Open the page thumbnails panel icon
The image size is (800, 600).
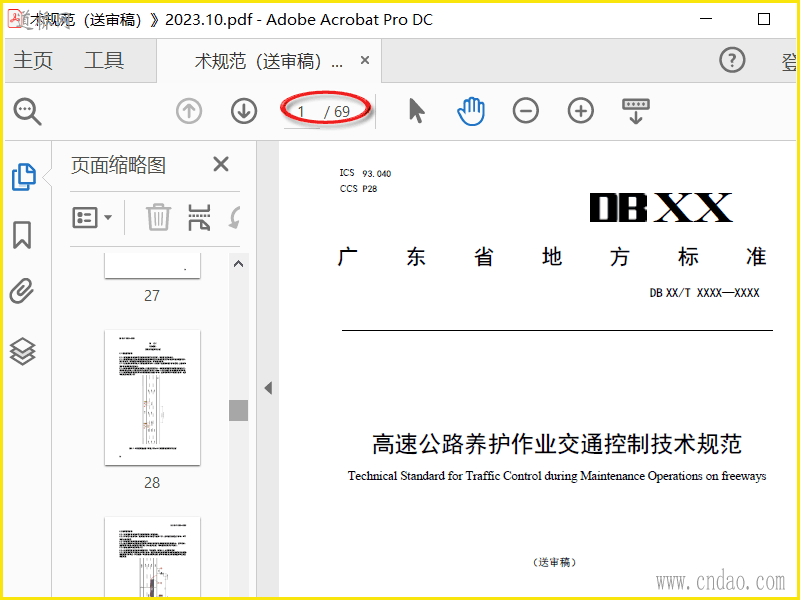click(x=23, y=177)
